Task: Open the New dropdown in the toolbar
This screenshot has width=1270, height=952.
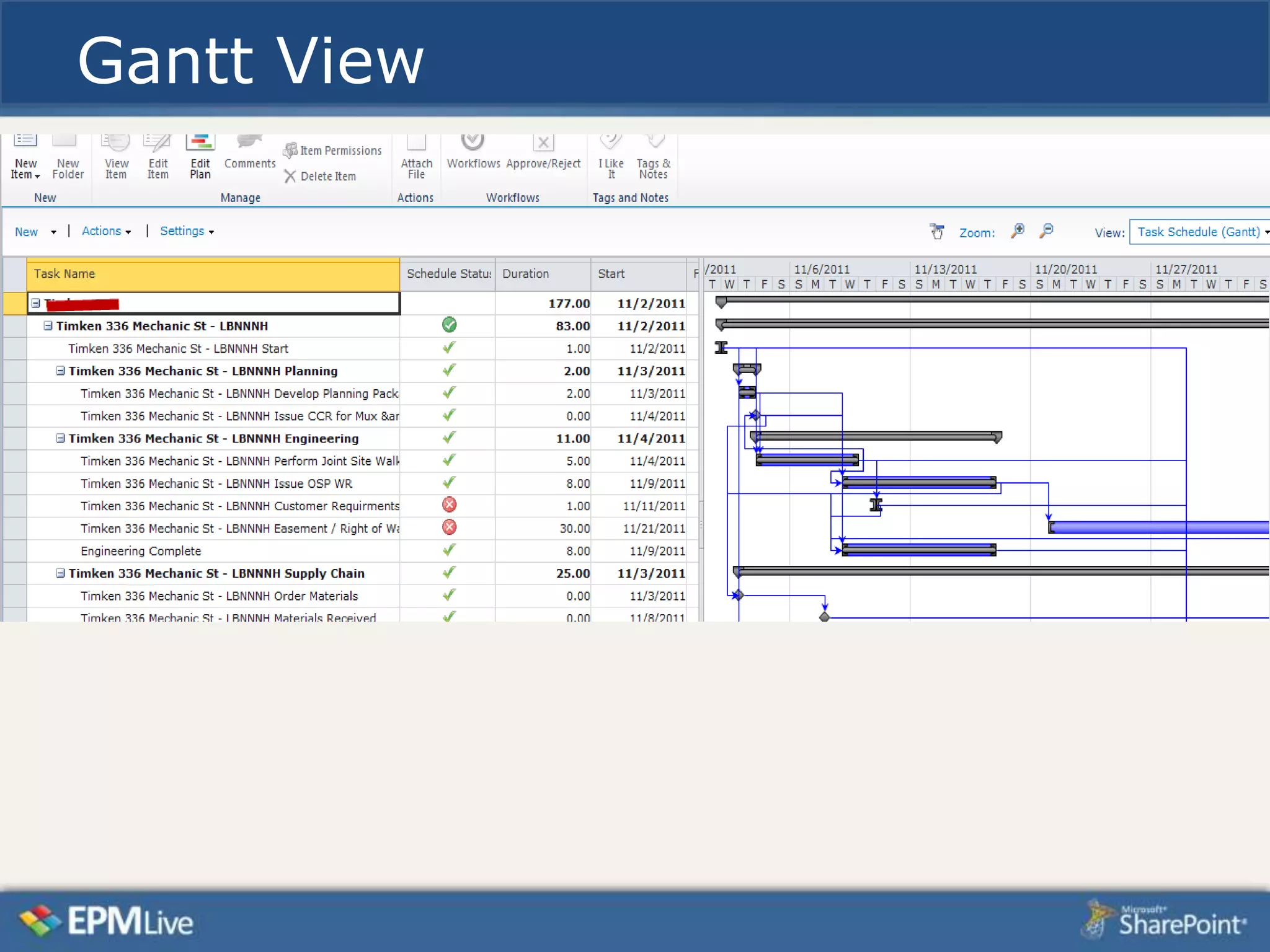Action: [35, 232]
